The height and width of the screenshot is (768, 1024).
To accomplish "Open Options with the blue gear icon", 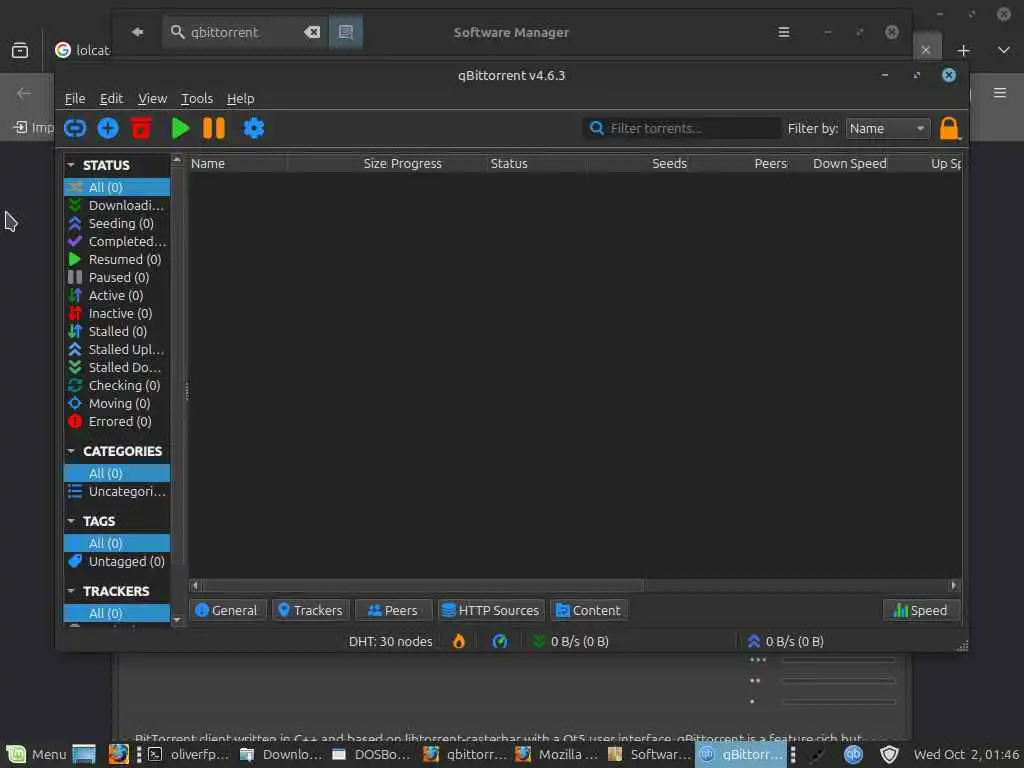I will pos(254,129).
